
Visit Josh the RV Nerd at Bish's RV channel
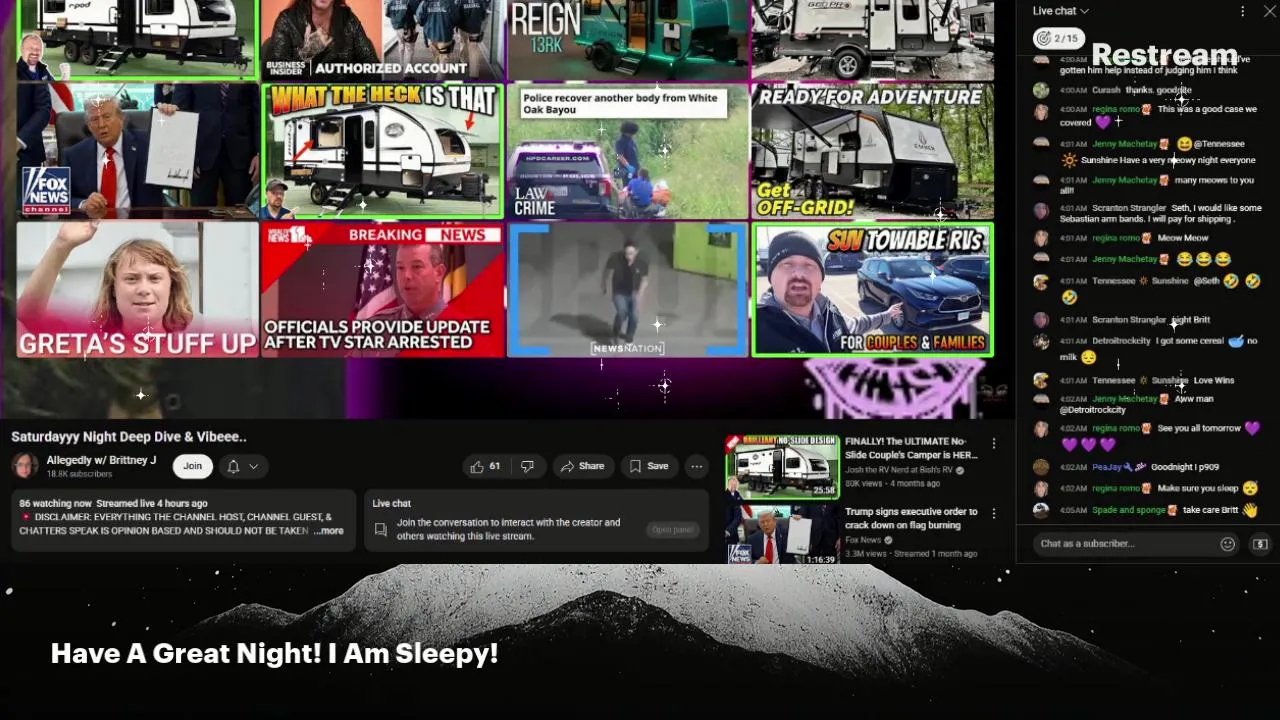click(899, 470)
